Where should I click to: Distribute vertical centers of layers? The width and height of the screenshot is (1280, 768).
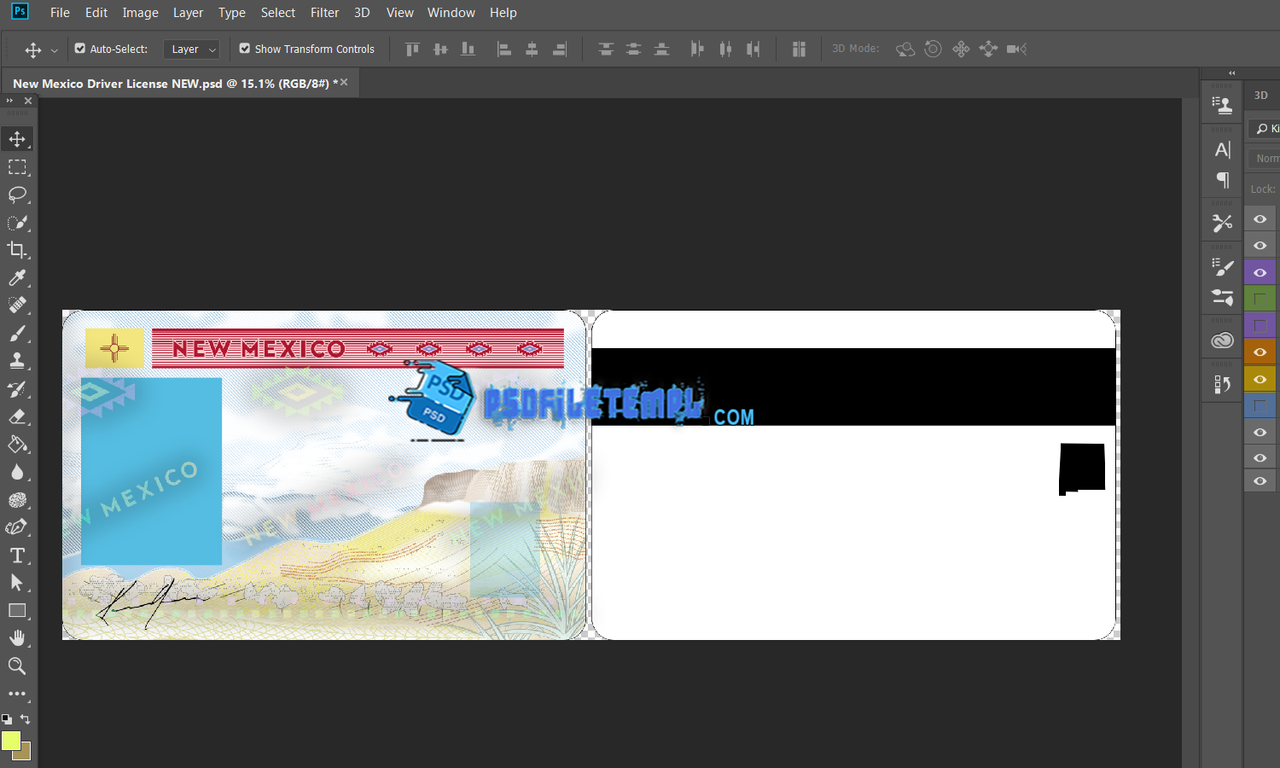pyautogui.click(x=633, y=49)
